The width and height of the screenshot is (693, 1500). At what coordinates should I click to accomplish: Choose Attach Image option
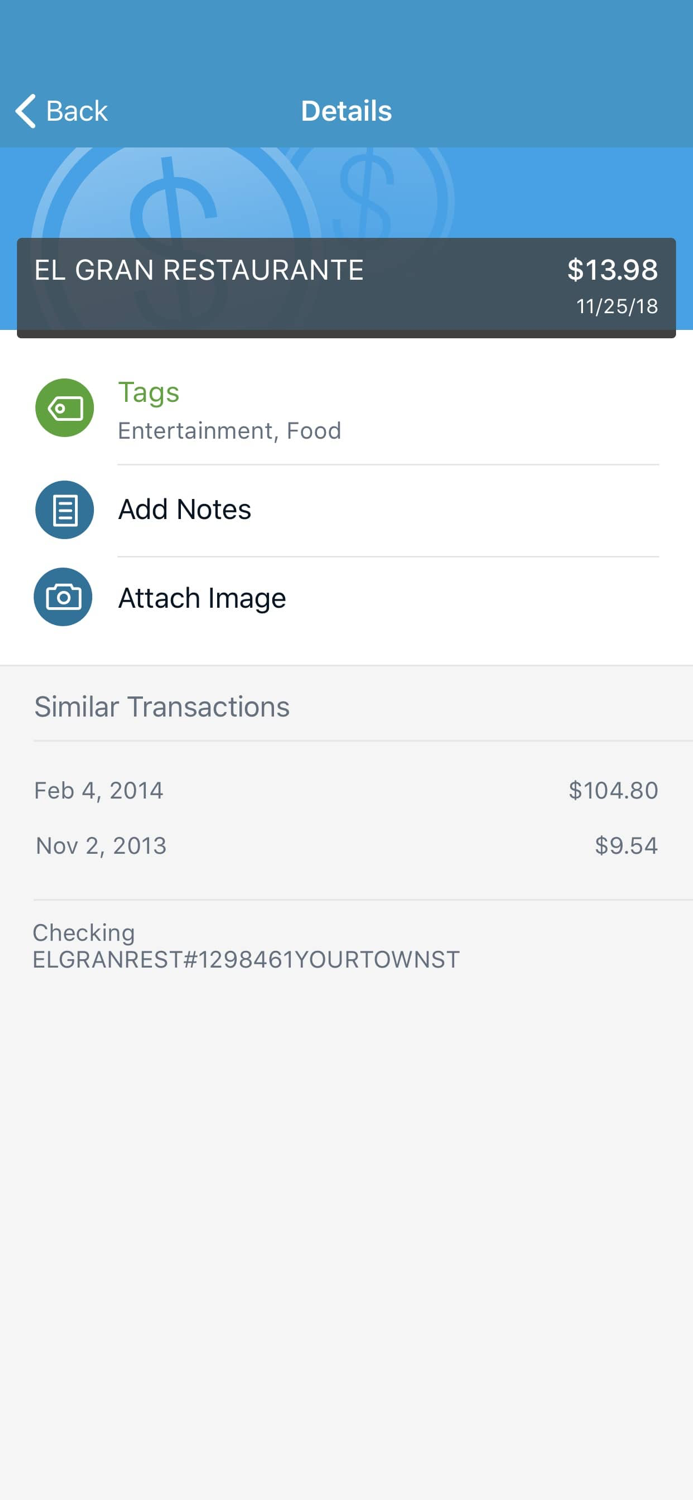coord(202,598)
